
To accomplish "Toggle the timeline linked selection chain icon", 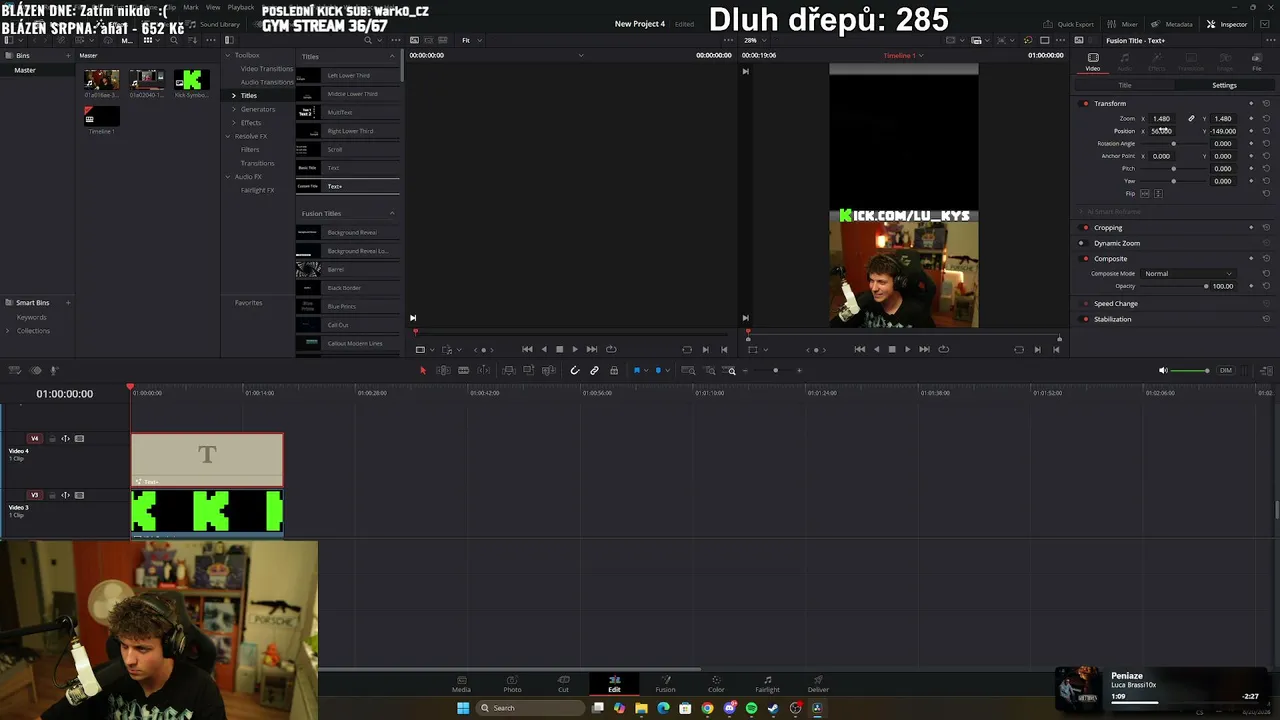I will click(x=594, y=370).
